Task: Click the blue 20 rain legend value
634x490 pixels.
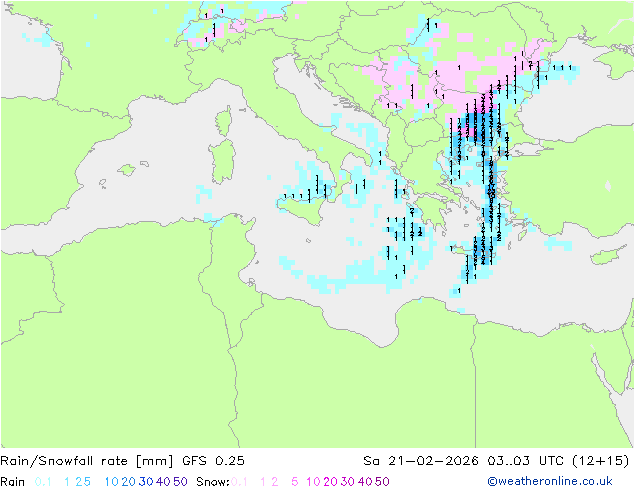Action: pyautogui.click(x=128, y=482)
